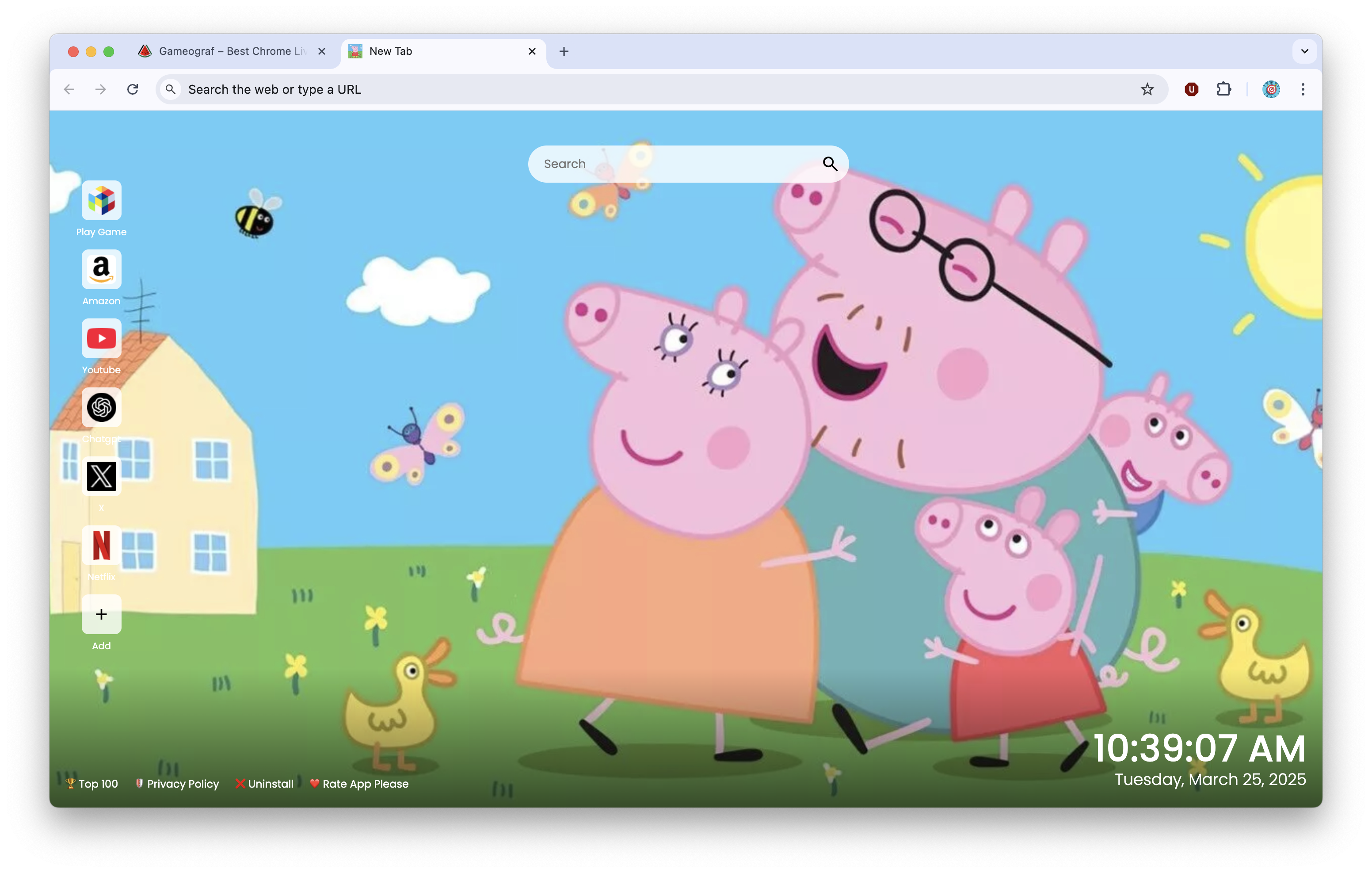Open the Extensions puzzle menu
The image size is (1372, 873).
pos(1223,89)
